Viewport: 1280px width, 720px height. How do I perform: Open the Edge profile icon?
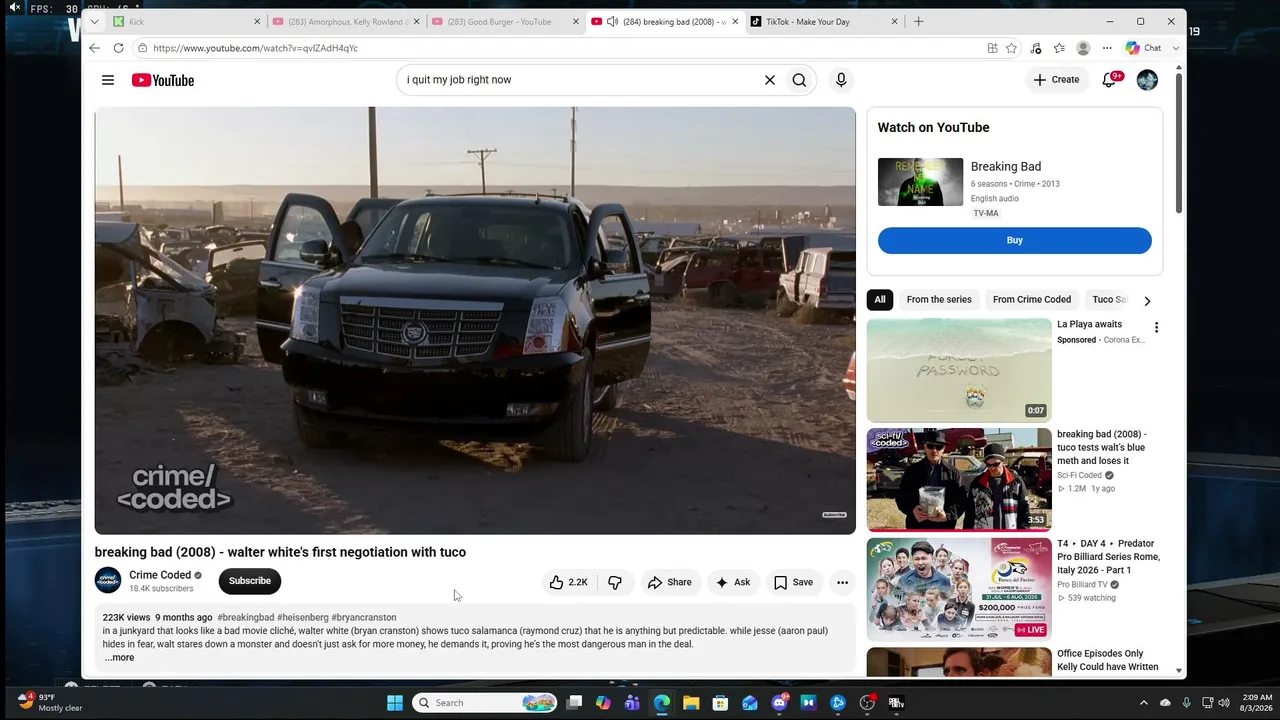pyautogui.click(x=1083, y=48)
